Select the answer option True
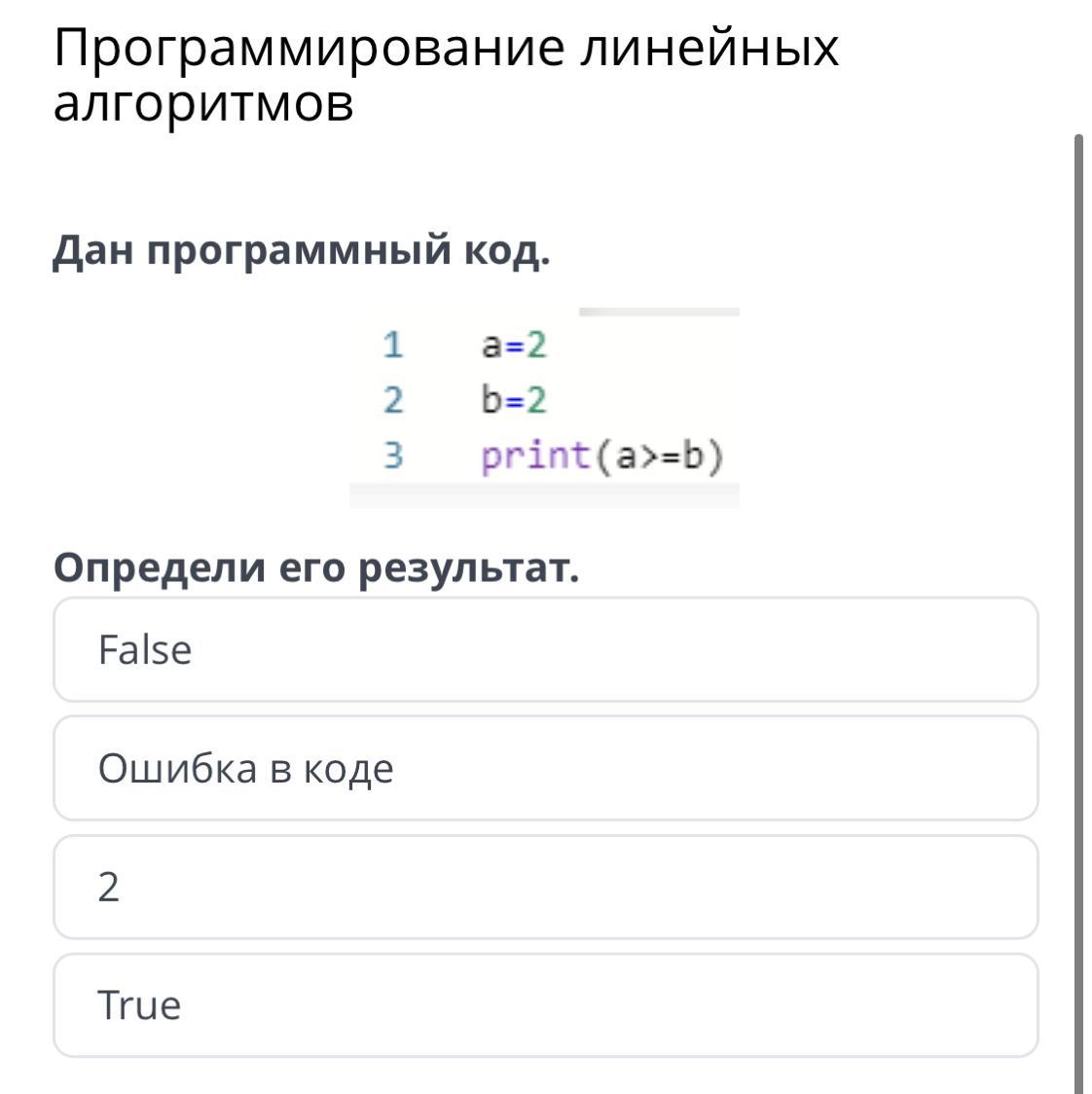This screenshot has height=1094, width=1092. (545, 1004)
